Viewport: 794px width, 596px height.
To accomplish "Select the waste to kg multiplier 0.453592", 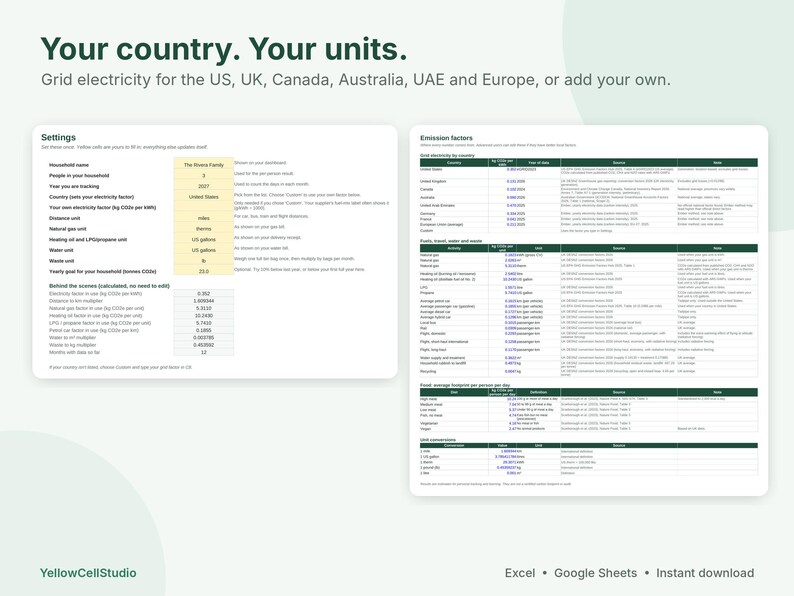I will (x=204, y=345).
